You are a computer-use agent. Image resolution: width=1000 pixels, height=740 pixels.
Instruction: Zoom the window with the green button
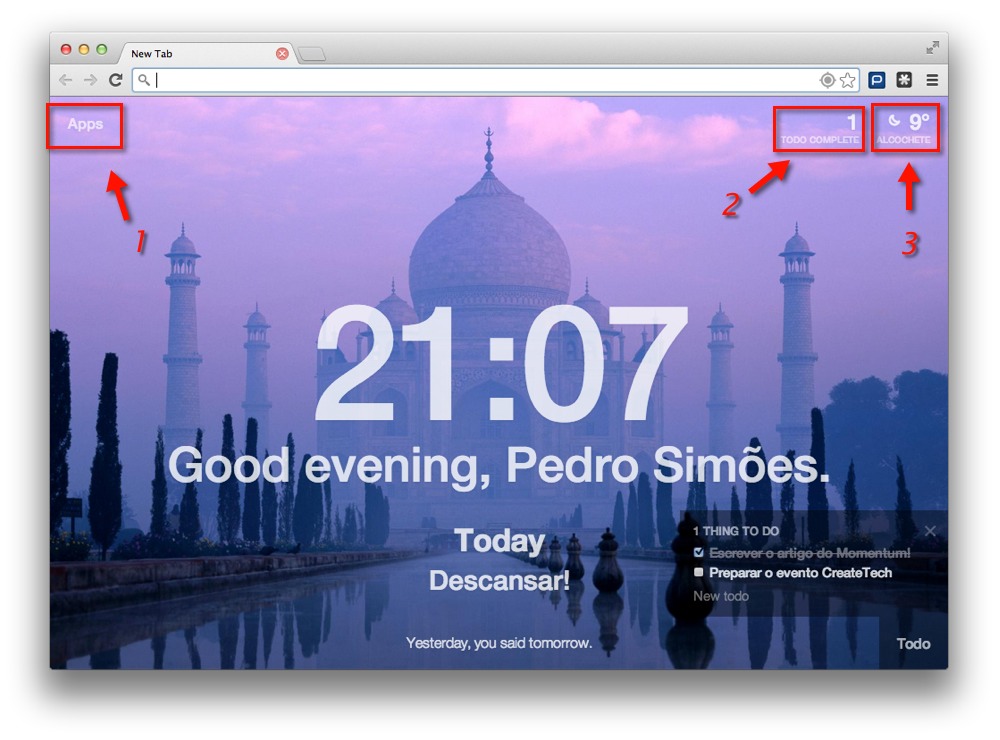point(101,49)
